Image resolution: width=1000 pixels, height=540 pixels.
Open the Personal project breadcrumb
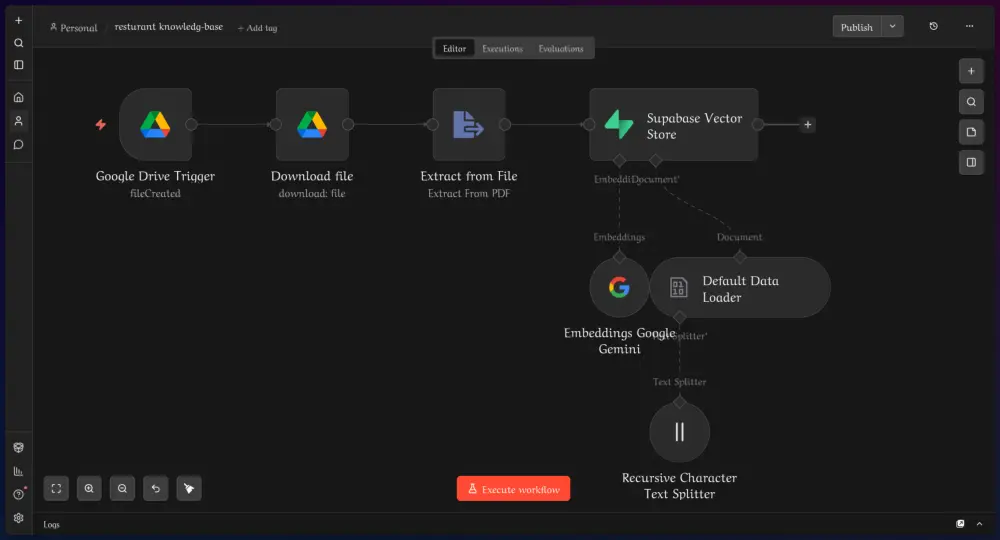pos(73,27)
